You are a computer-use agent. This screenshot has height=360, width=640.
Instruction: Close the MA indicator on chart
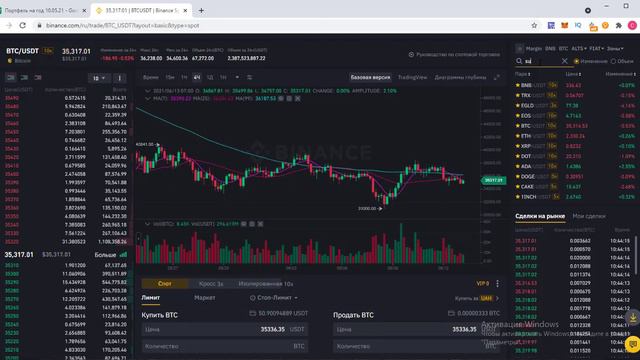[x=298, y=99]
